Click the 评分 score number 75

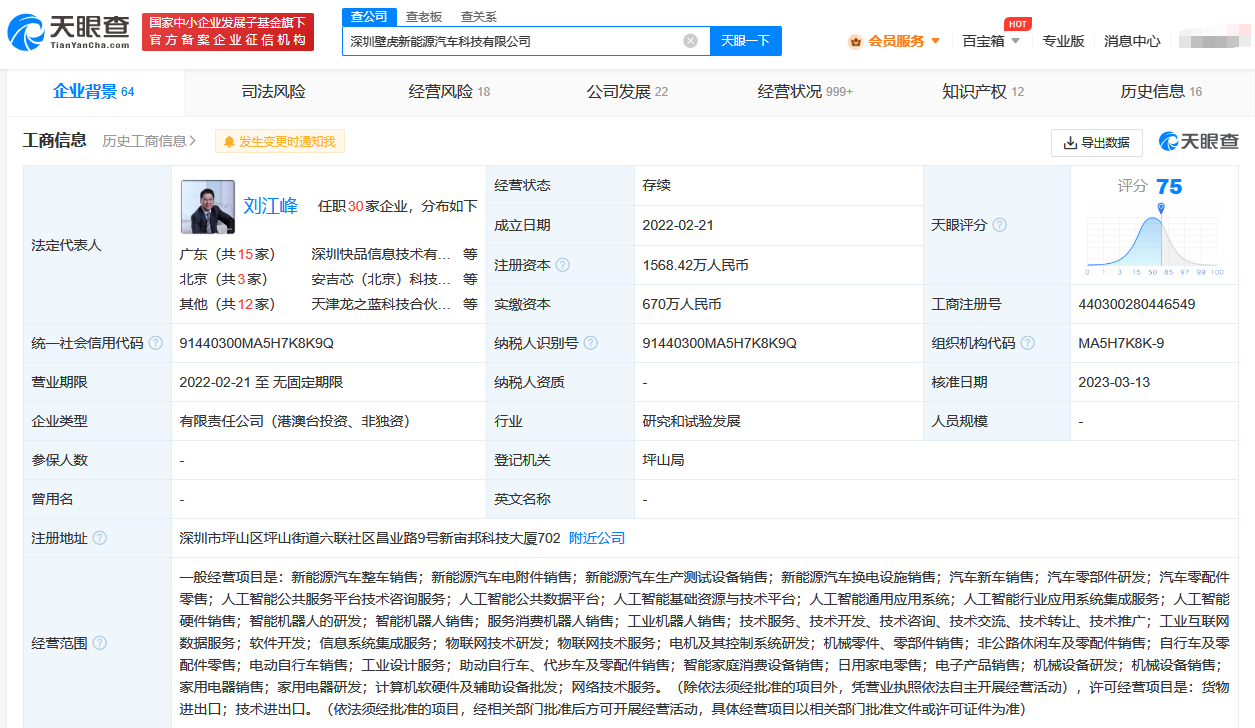click(1169, 186)
